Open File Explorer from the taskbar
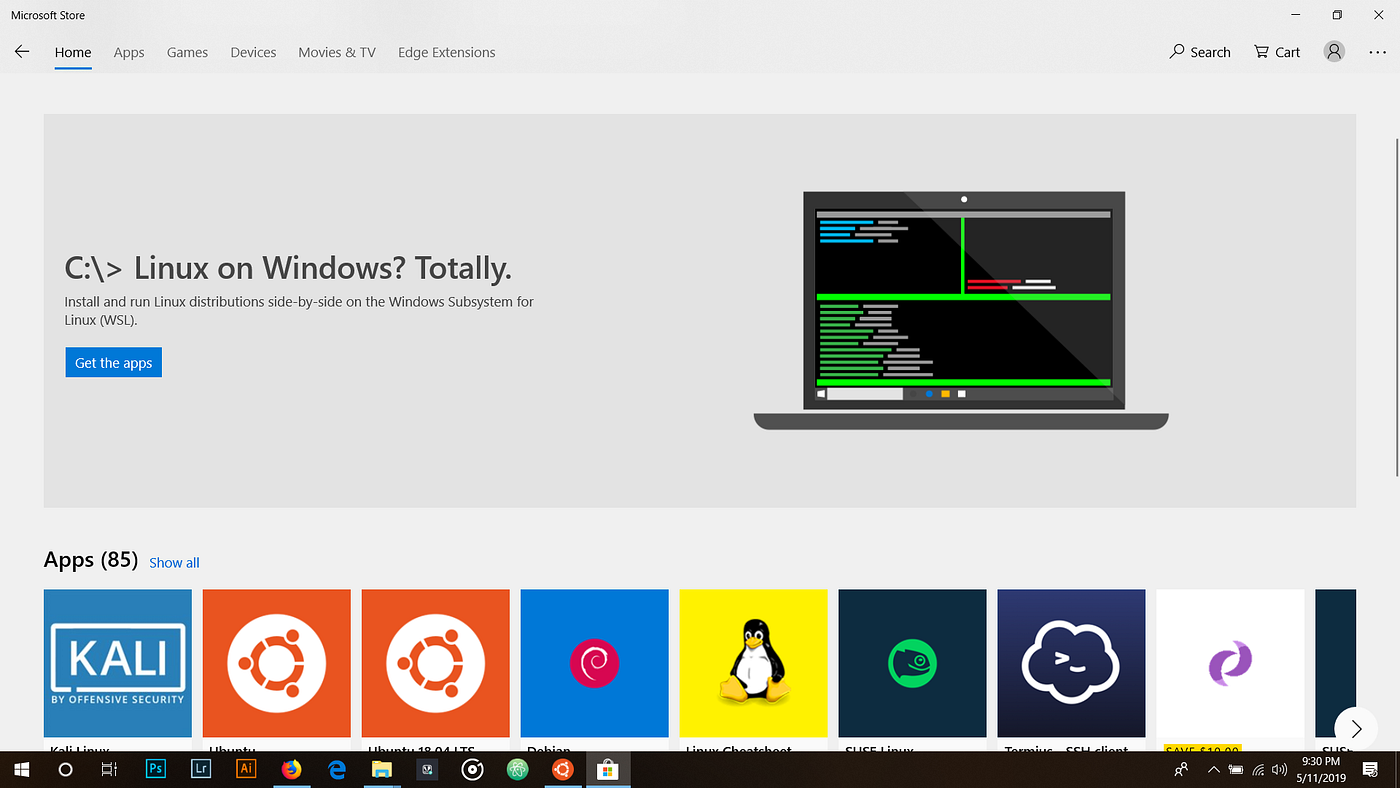 click(382, 769)
